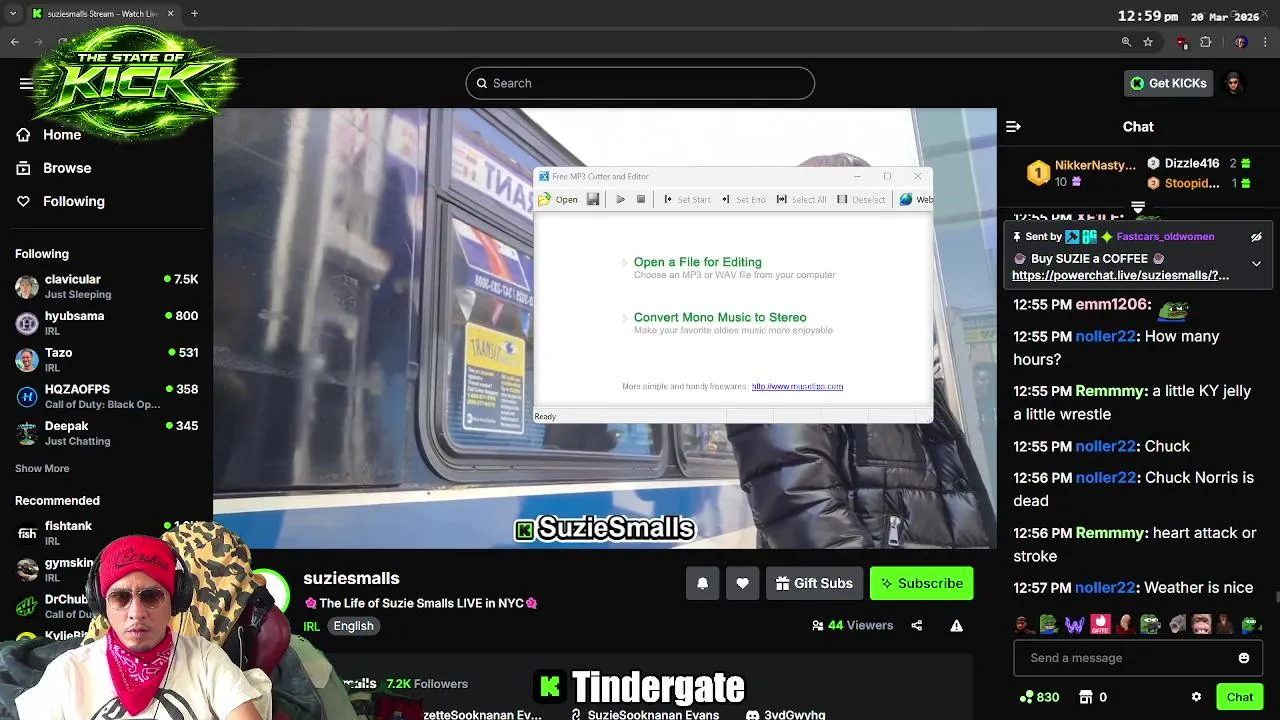Open the emoji picker in chat input
The height and width of the screenshot is (720, 1280).
(1244, 658)
